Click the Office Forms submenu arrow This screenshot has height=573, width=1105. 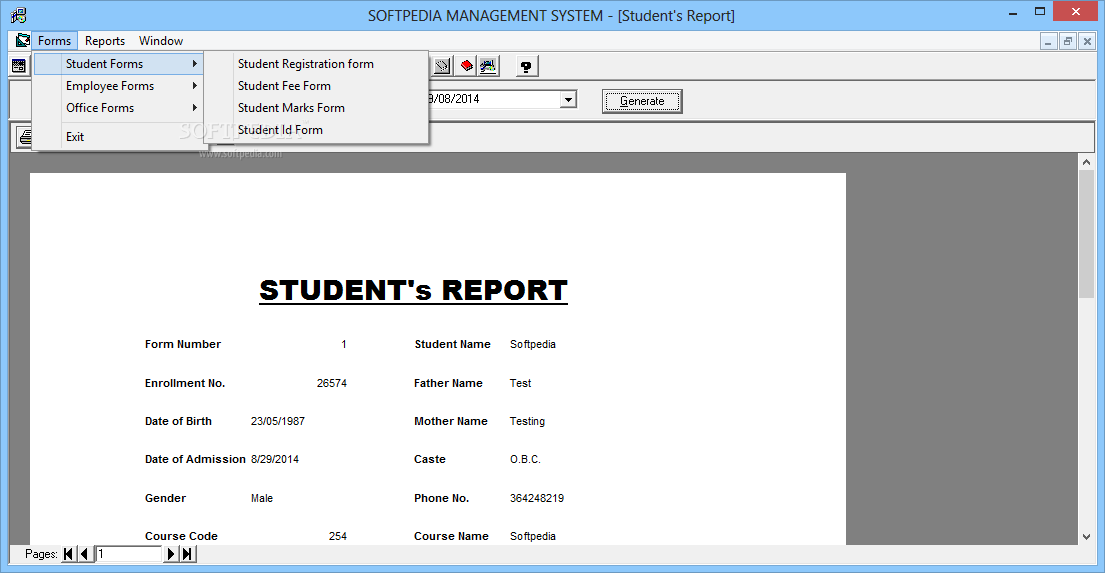point(195,107)
